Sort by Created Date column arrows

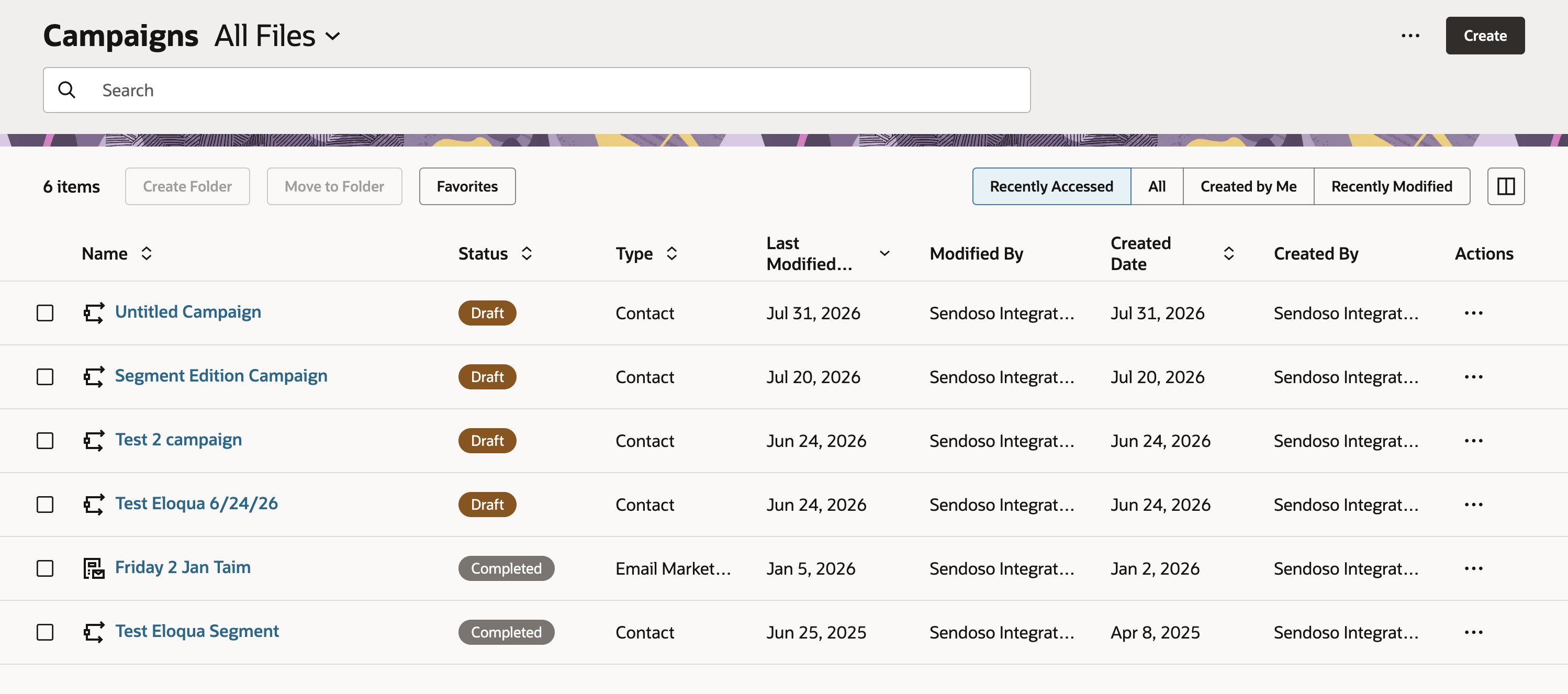[x=1228, y=253]
